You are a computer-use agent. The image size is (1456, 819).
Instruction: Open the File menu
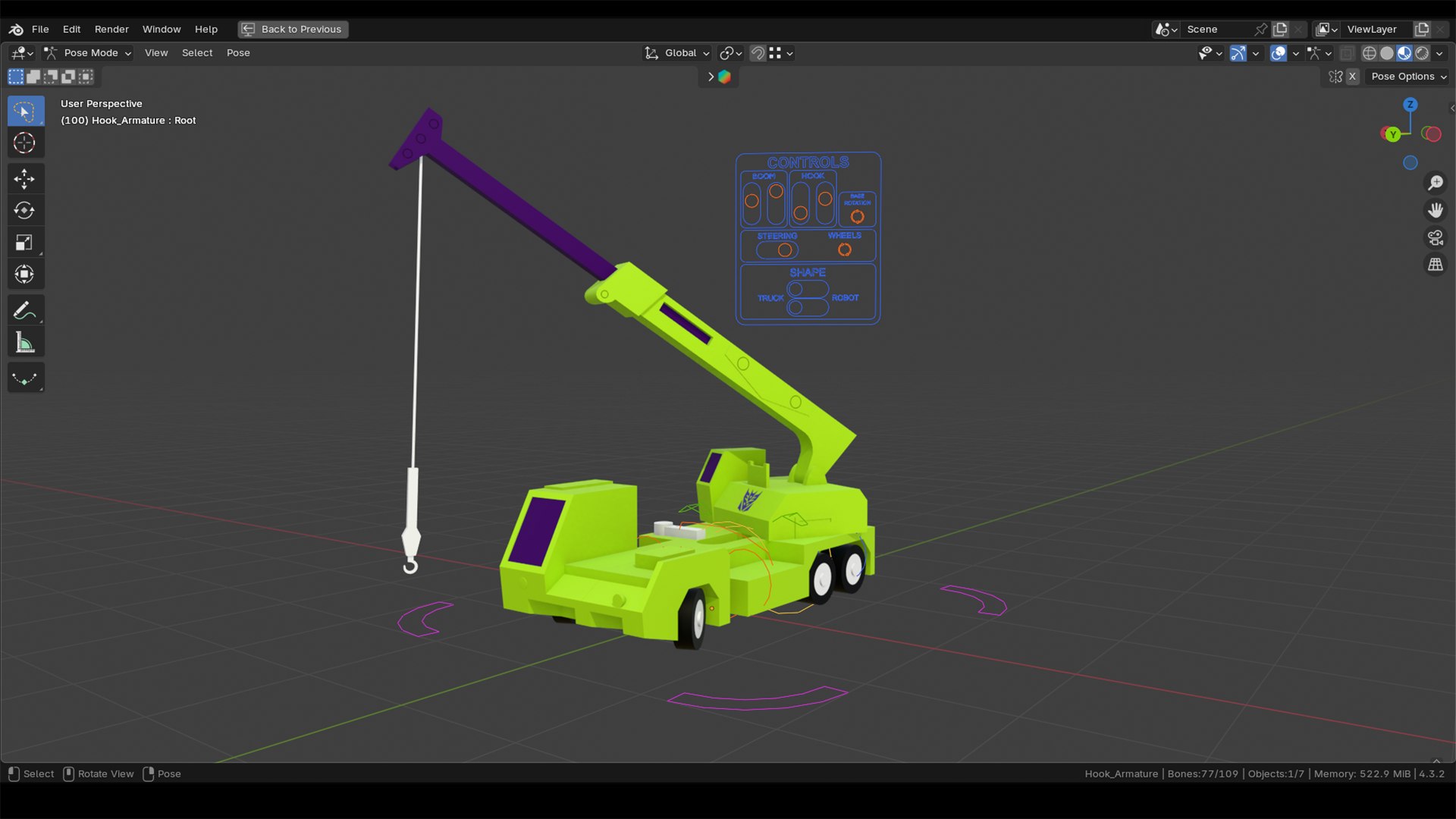pyautogui.click(x=40, y=30)
